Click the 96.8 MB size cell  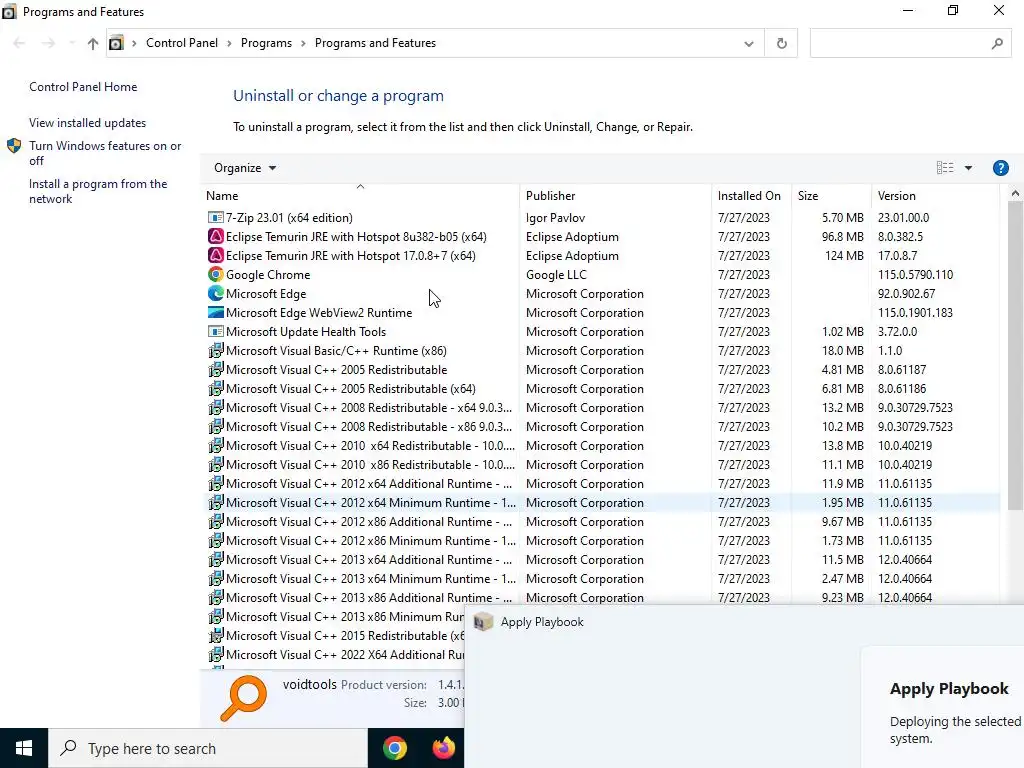point(842,236)
